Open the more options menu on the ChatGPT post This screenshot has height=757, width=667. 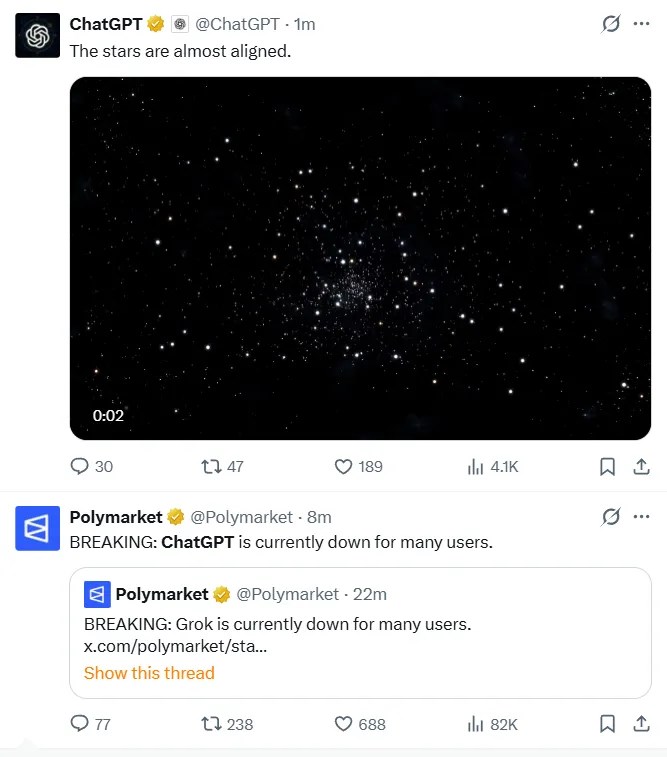tap(641, 23)
